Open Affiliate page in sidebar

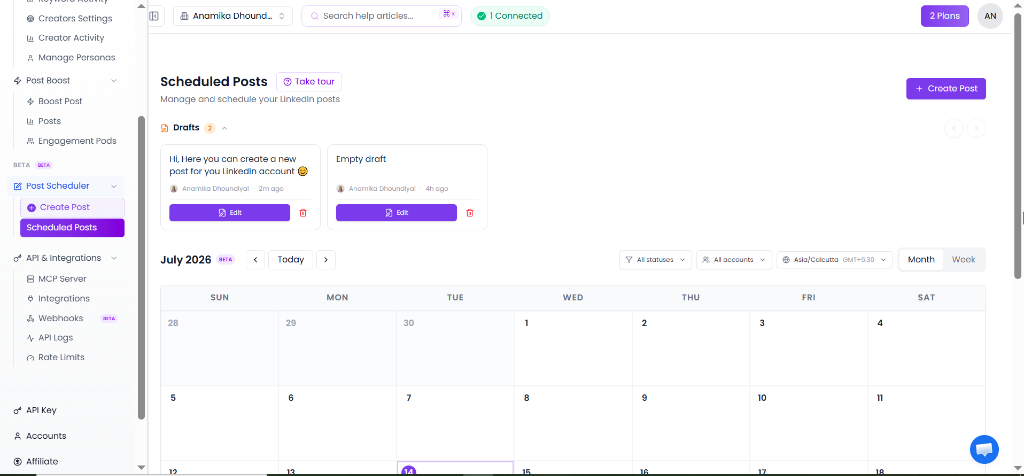(36, 461)
